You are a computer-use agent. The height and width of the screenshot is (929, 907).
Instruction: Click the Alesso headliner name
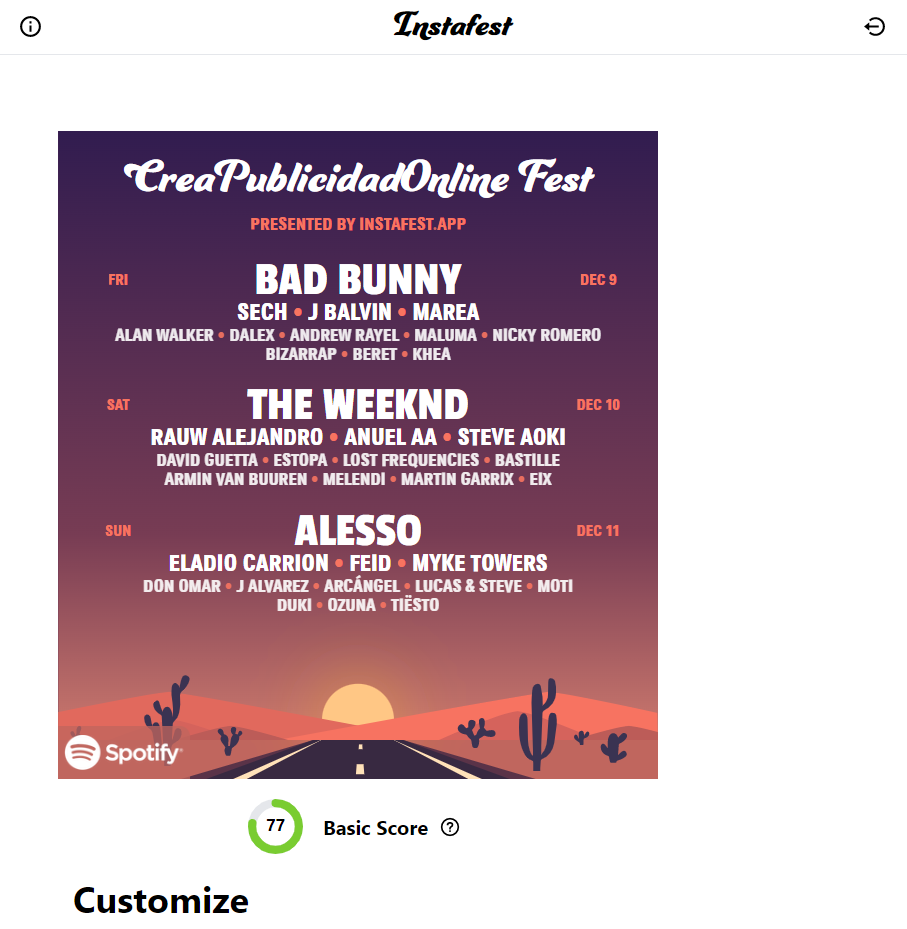point(358,530)
